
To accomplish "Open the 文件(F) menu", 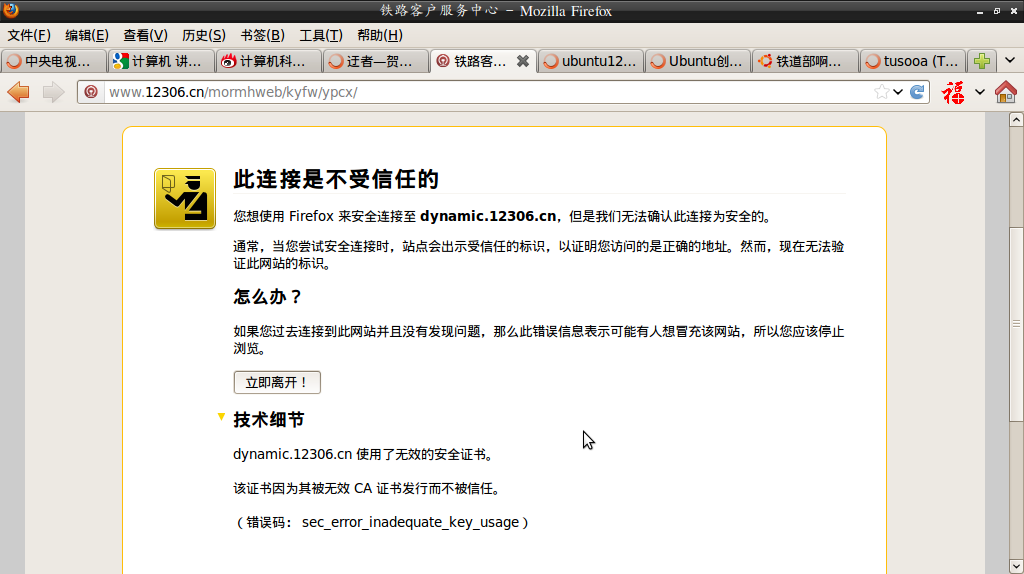I will pyautogui.click(x=29, y=35).
